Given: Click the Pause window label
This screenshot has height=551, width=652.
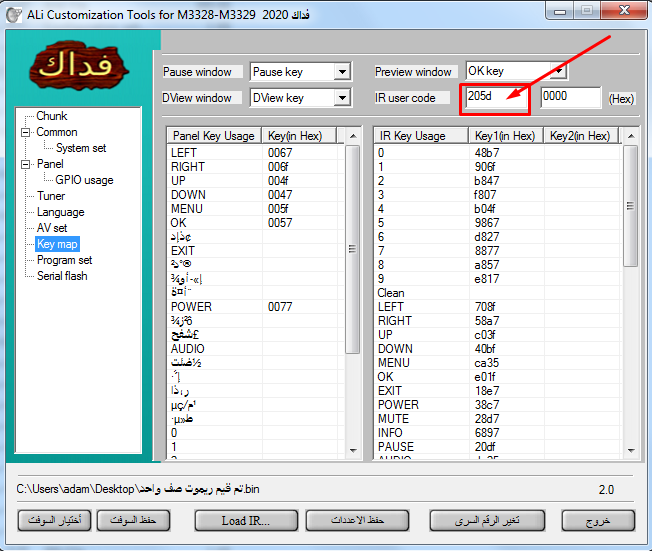Looking at the screenshot, I should point(197,72).
